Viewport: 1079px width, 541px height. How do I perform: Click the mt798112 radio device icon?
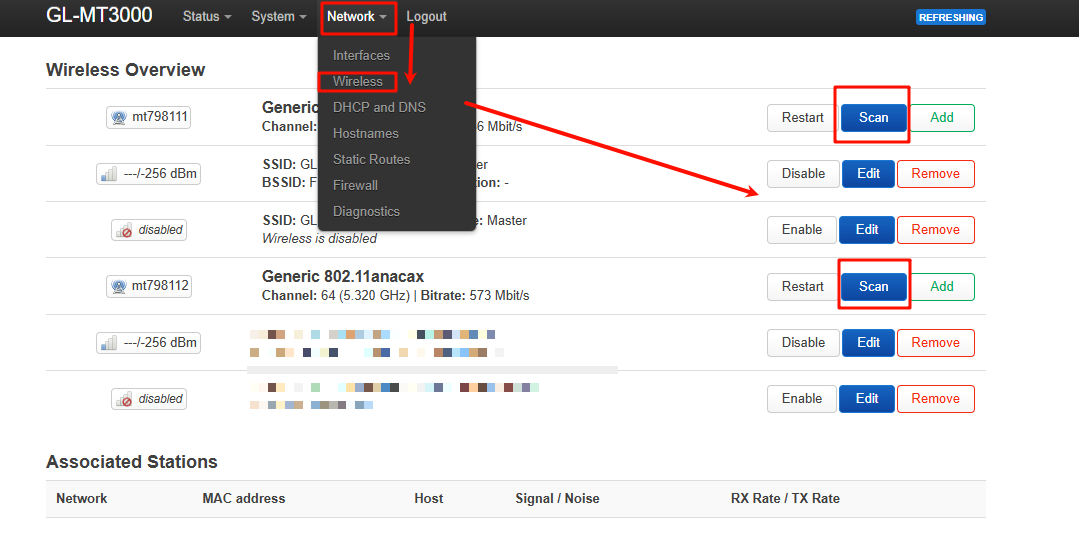[x=120, y=286]
